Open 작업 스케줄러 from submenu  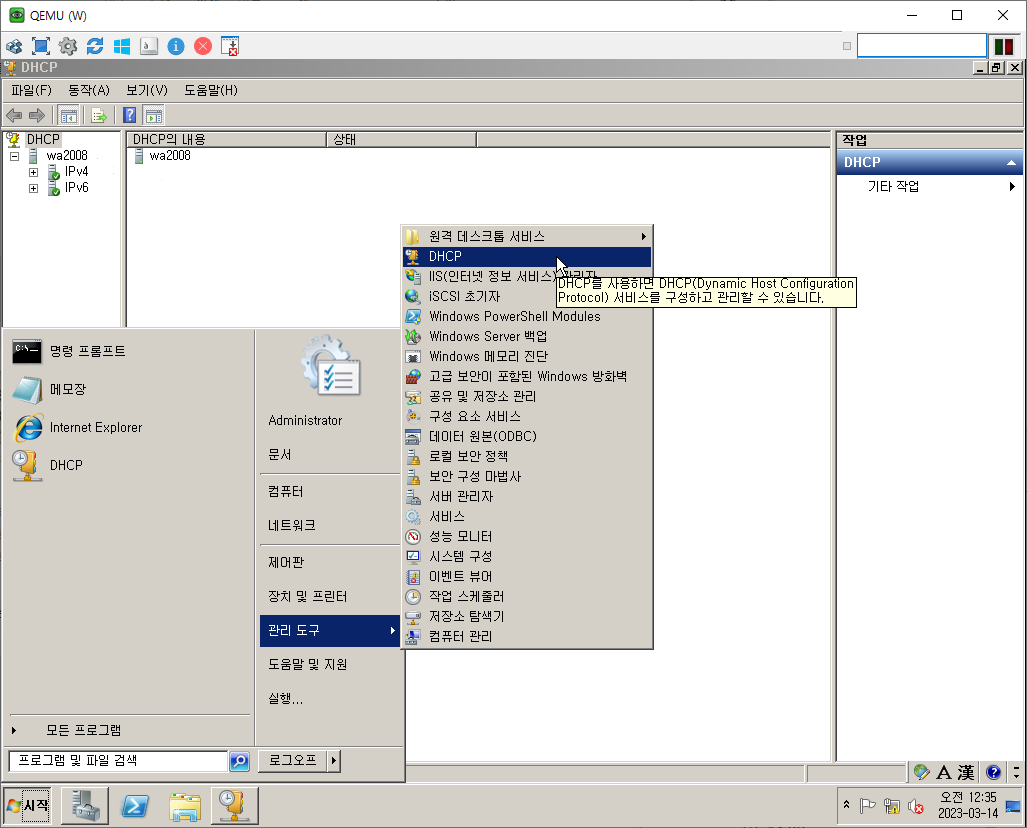527,596
